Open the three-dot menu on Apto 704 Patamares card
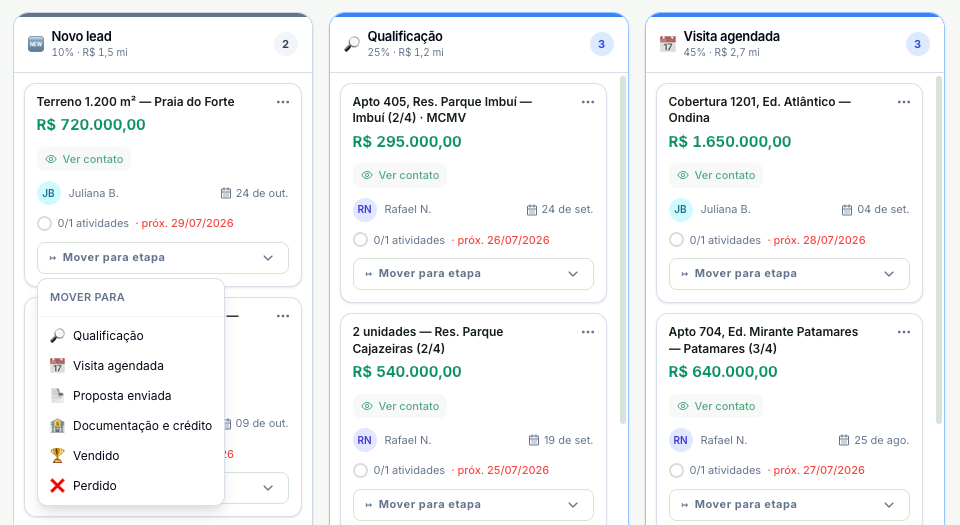Viewport: 960px width, 525px height. pyautogui.click(x=904, y=332)
